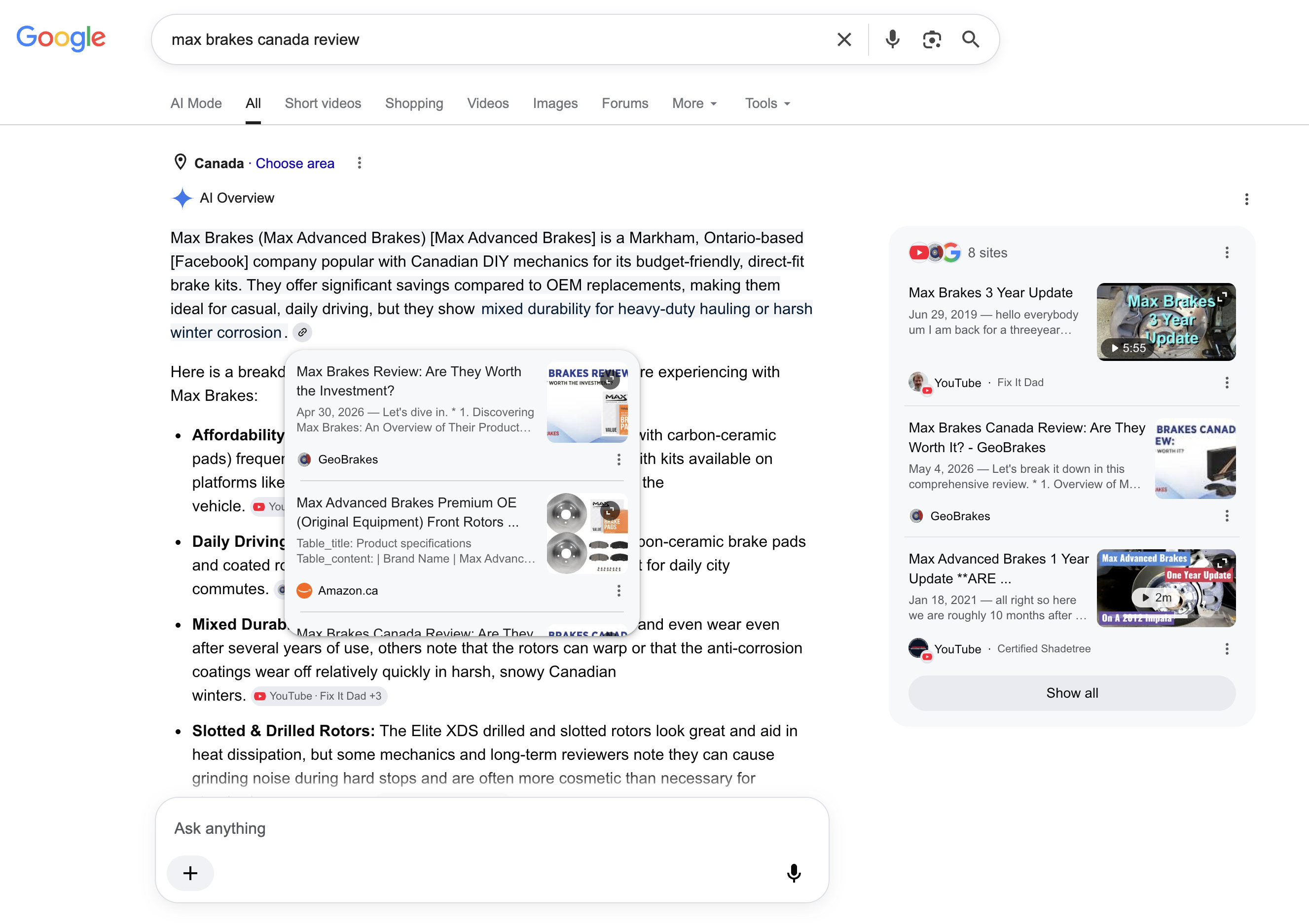Click the Brakes Canada Review GeoBrakes thumbnail
This screenshot has height=924, width=1309.
click(x=1195, y=458)
